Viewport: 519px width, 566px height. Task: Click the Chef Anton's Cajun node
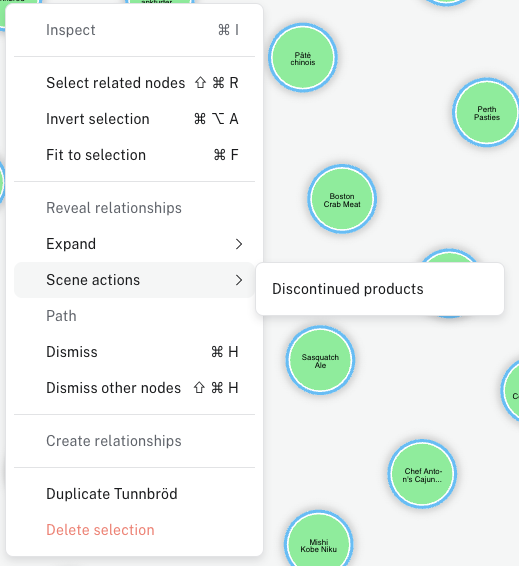coord(422,474)
